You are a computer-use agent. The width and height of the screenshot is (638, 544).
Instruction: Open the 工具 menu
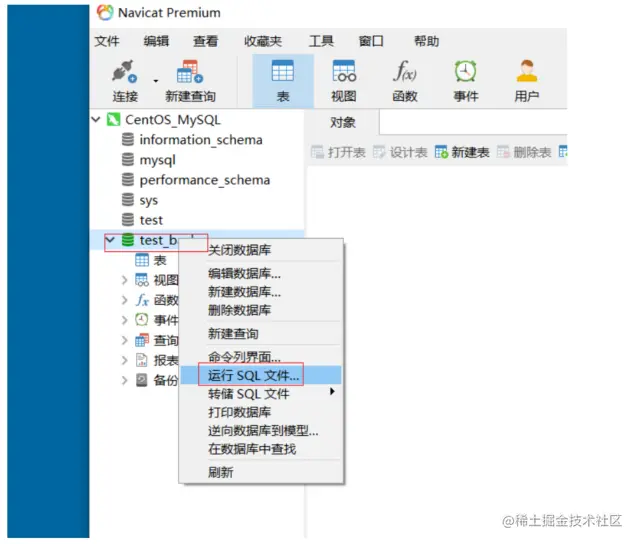point(321,41)
